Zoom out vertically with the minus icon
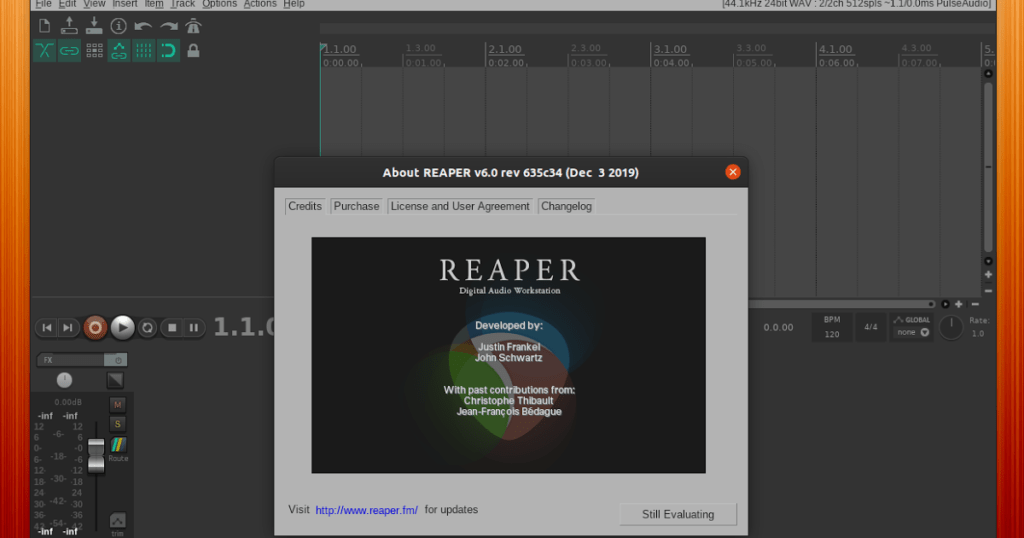Screen dimensions: 1024x538 [x=988, y=291]
